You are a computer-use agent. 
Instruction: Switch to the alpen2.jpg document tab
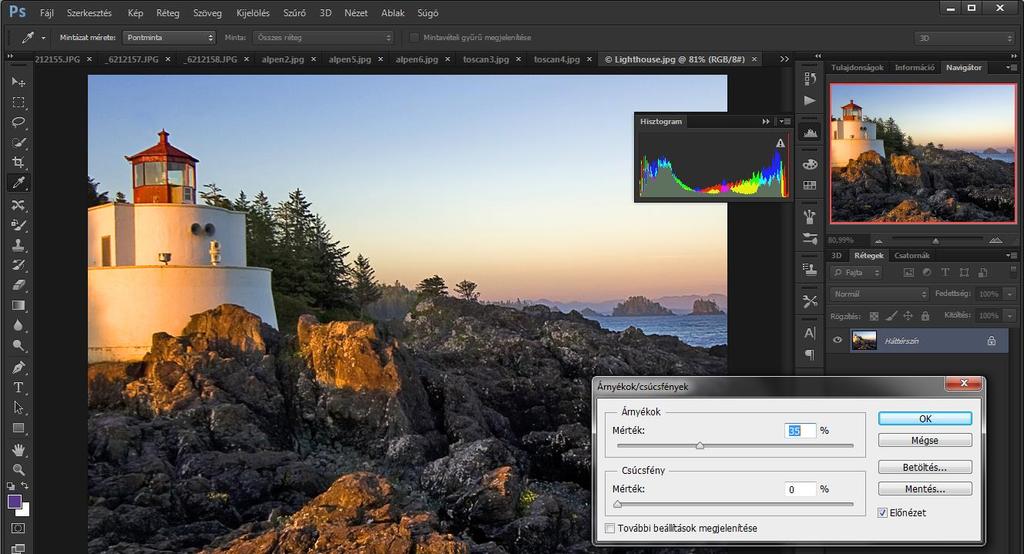(x=283, y=59)
